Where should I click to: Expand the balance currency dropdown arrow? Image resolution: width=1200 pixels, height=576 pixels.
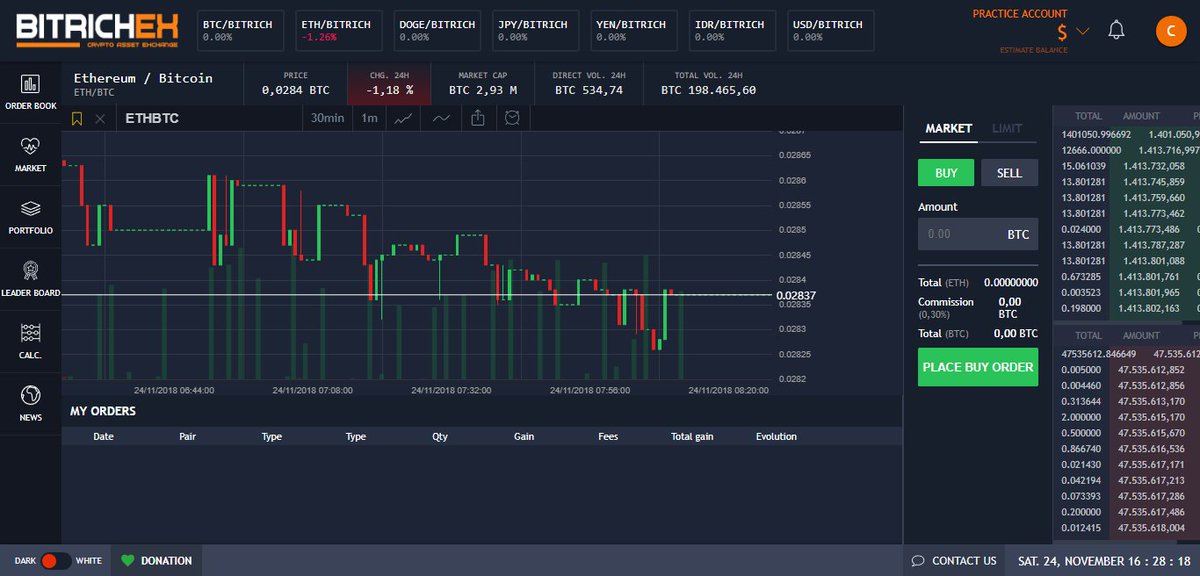[1083, 31]
